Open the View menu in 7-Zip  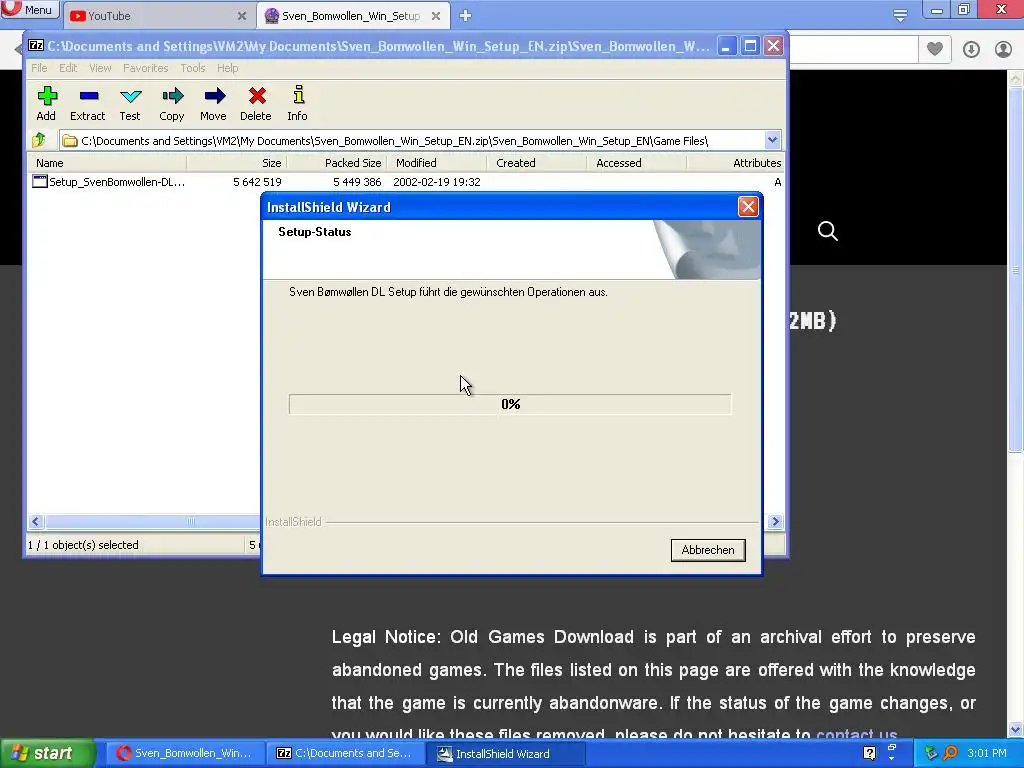(100, 68)
